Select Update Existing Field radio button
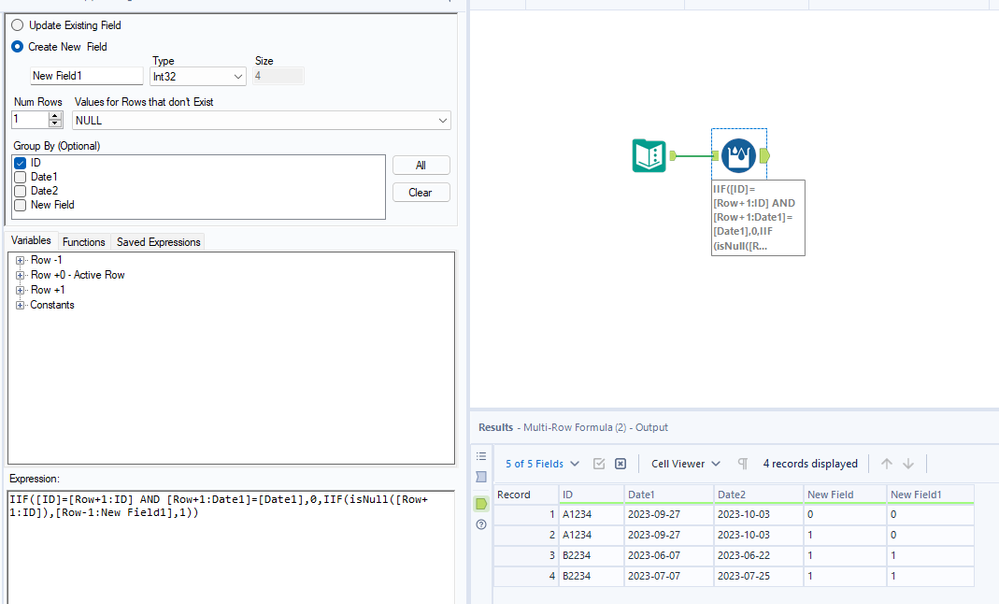Screen dimensions: 999x604 [x=17, y=25]
